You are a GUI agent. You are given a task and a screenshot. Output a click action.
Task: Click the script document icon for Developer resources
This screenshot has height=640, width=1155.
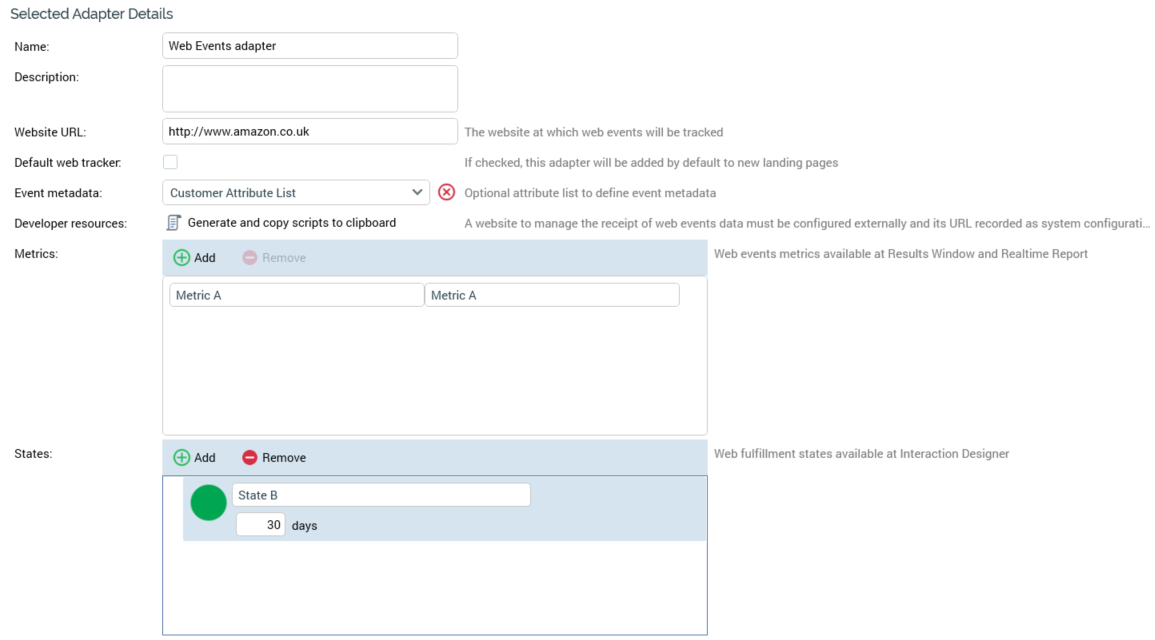[x=174, y=223]
